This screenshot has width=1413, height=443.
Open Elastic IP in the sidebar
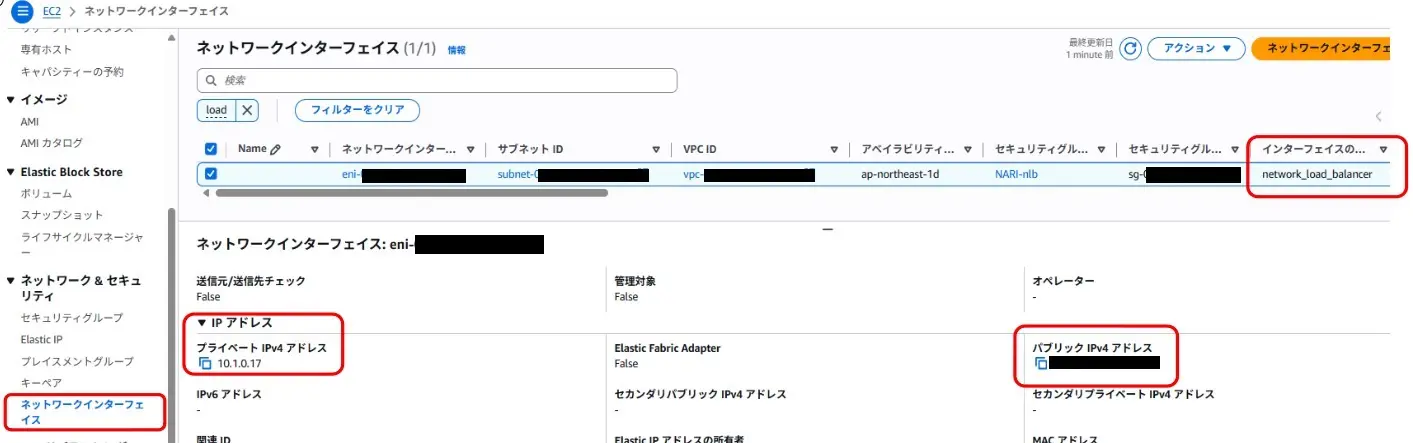coord(42,339)
